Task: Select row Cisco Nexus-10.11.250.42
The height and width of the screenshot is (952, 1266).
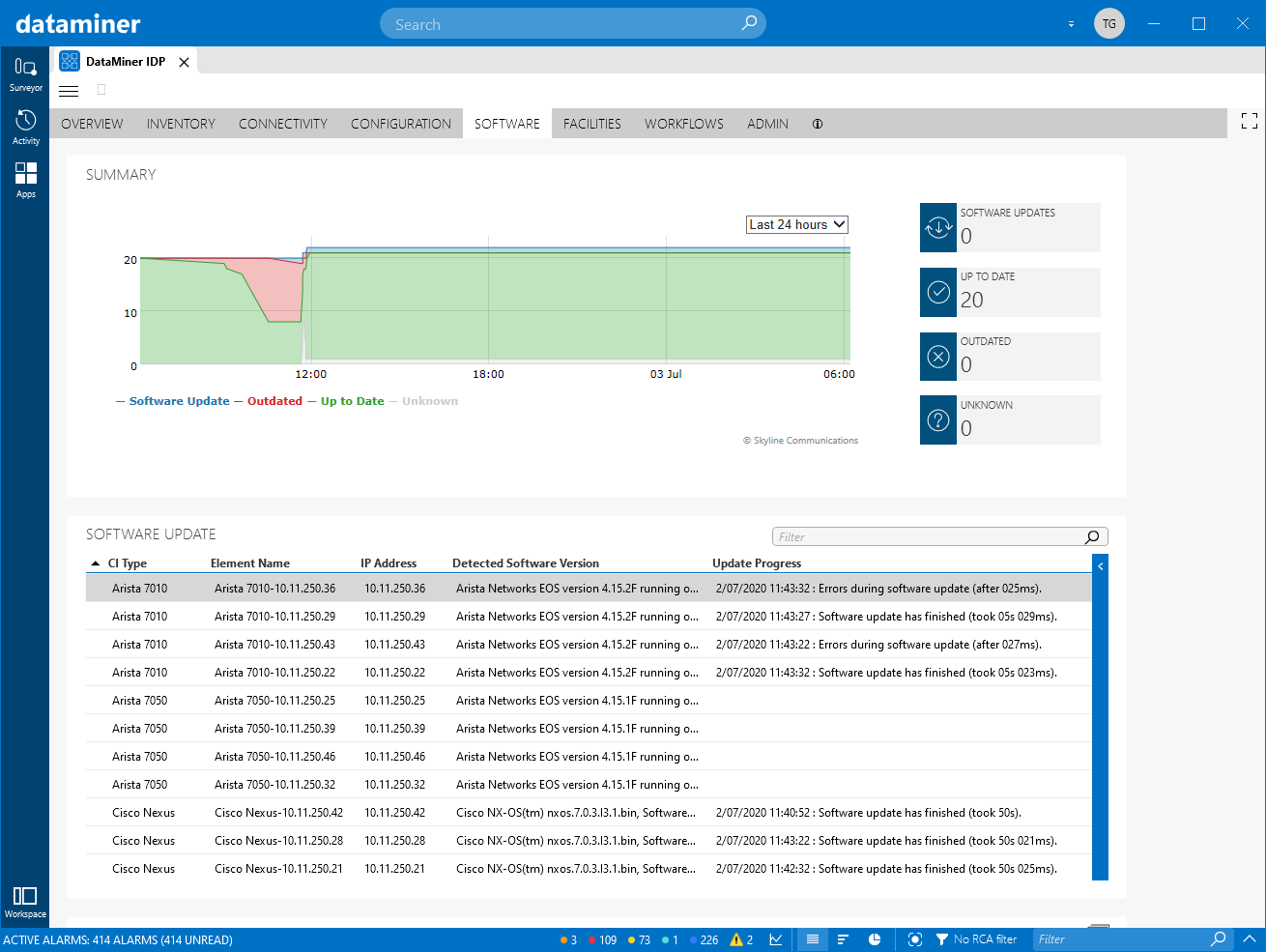Action: click(x=589, y=813)
